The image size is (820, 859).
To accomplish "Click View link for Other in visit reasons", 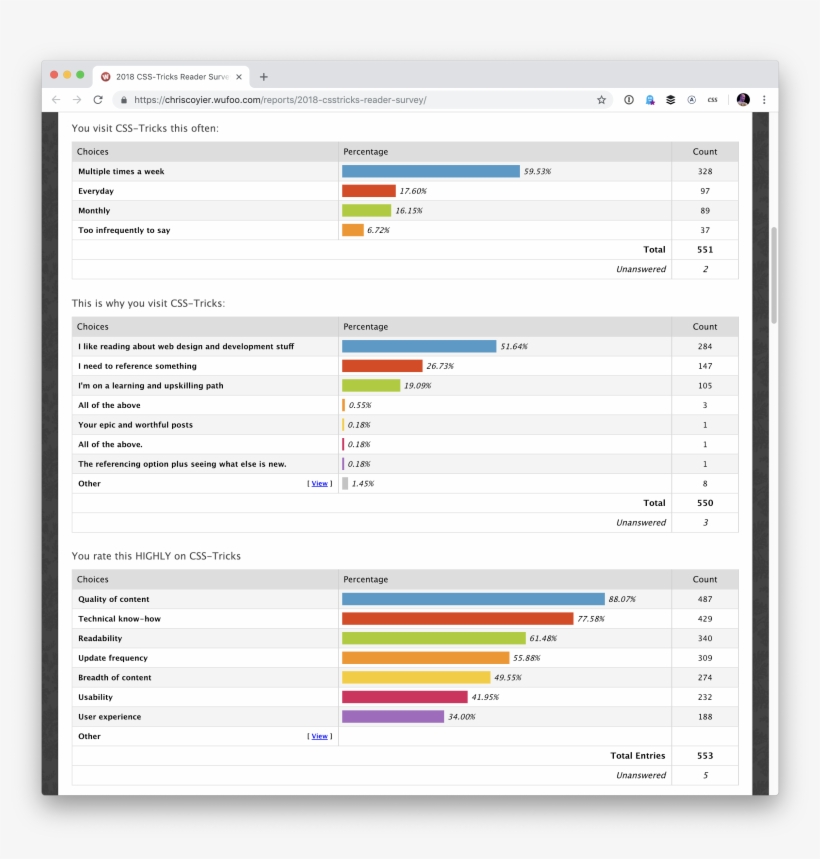I will tap(319, 484).
